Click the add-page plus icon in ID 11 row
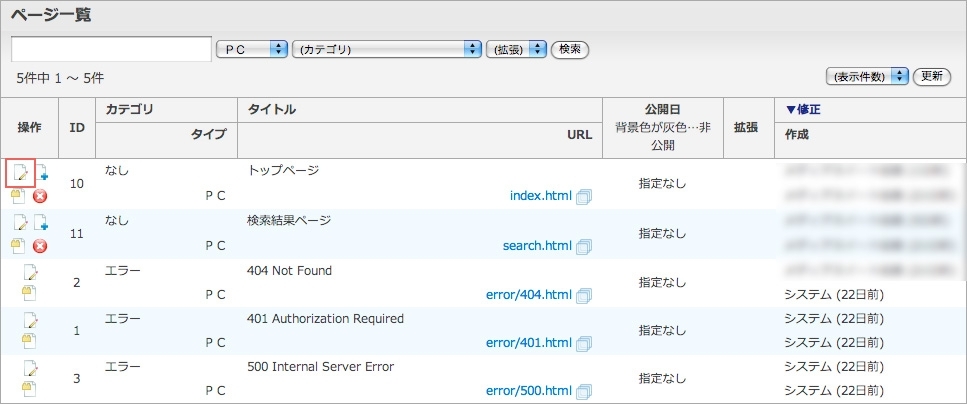The height and width of the screenshot is (404, 967). tap(41, 222)
